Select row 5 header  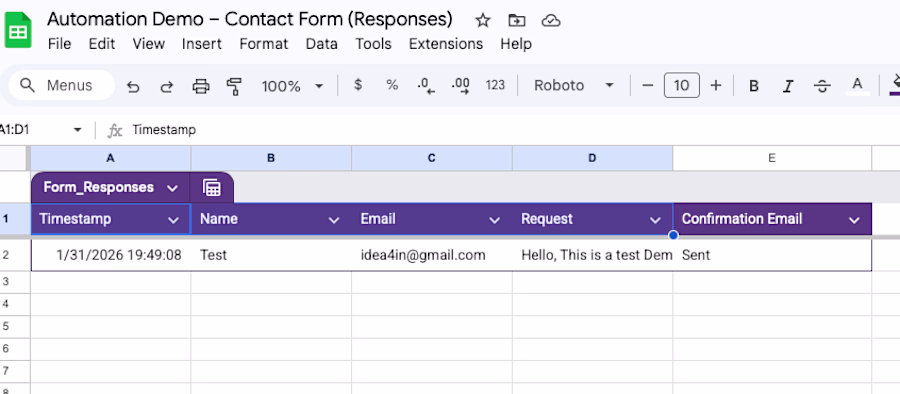14,326
